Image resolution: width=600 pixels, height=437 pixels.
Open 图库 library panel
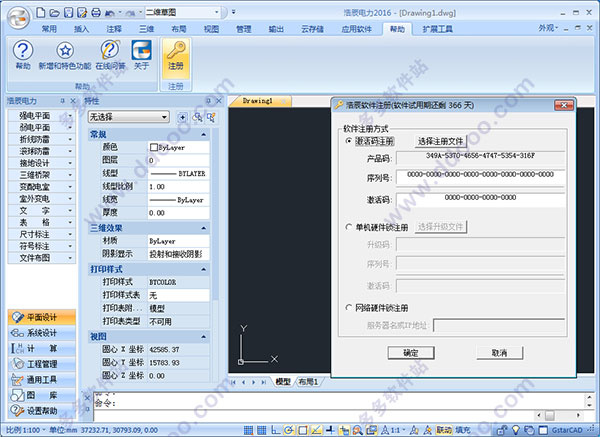42,395
